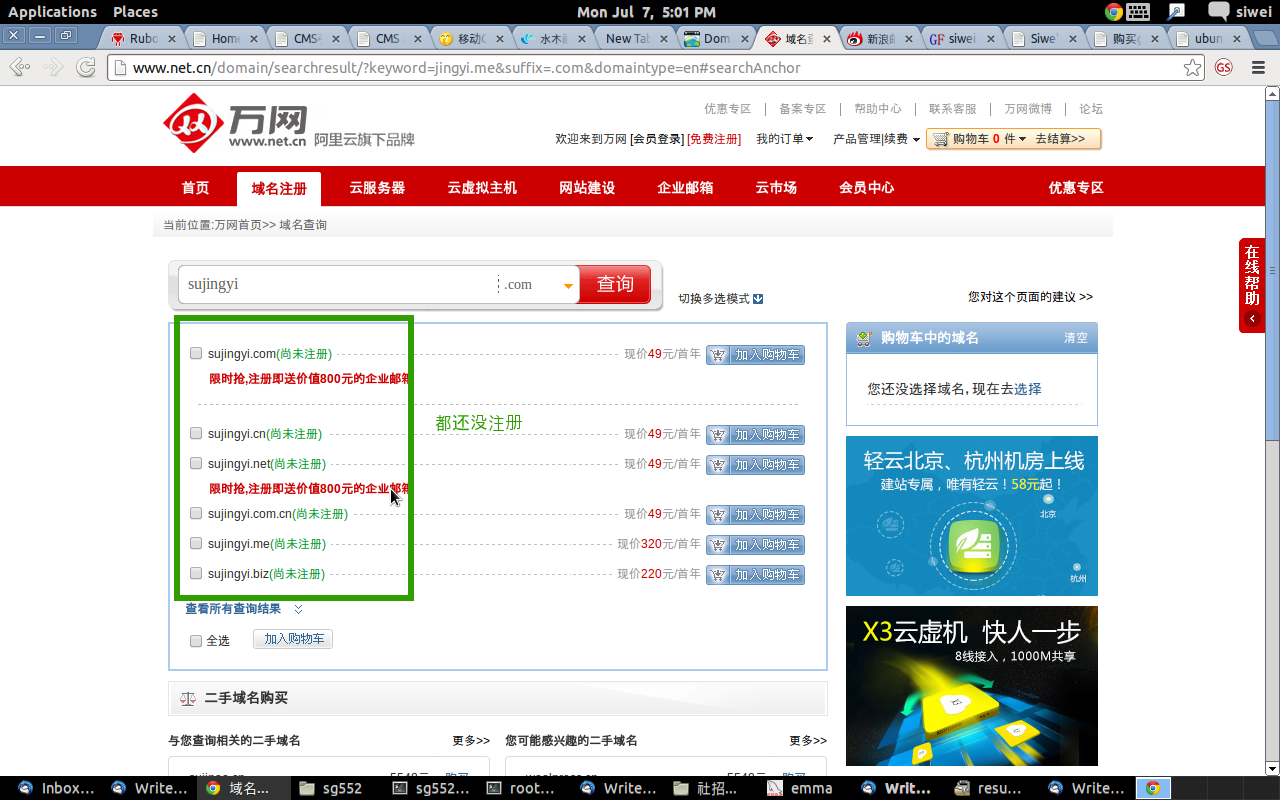1280x800 pixels.
Task: Click the page reload icon
Action: [x=87, y=67]
